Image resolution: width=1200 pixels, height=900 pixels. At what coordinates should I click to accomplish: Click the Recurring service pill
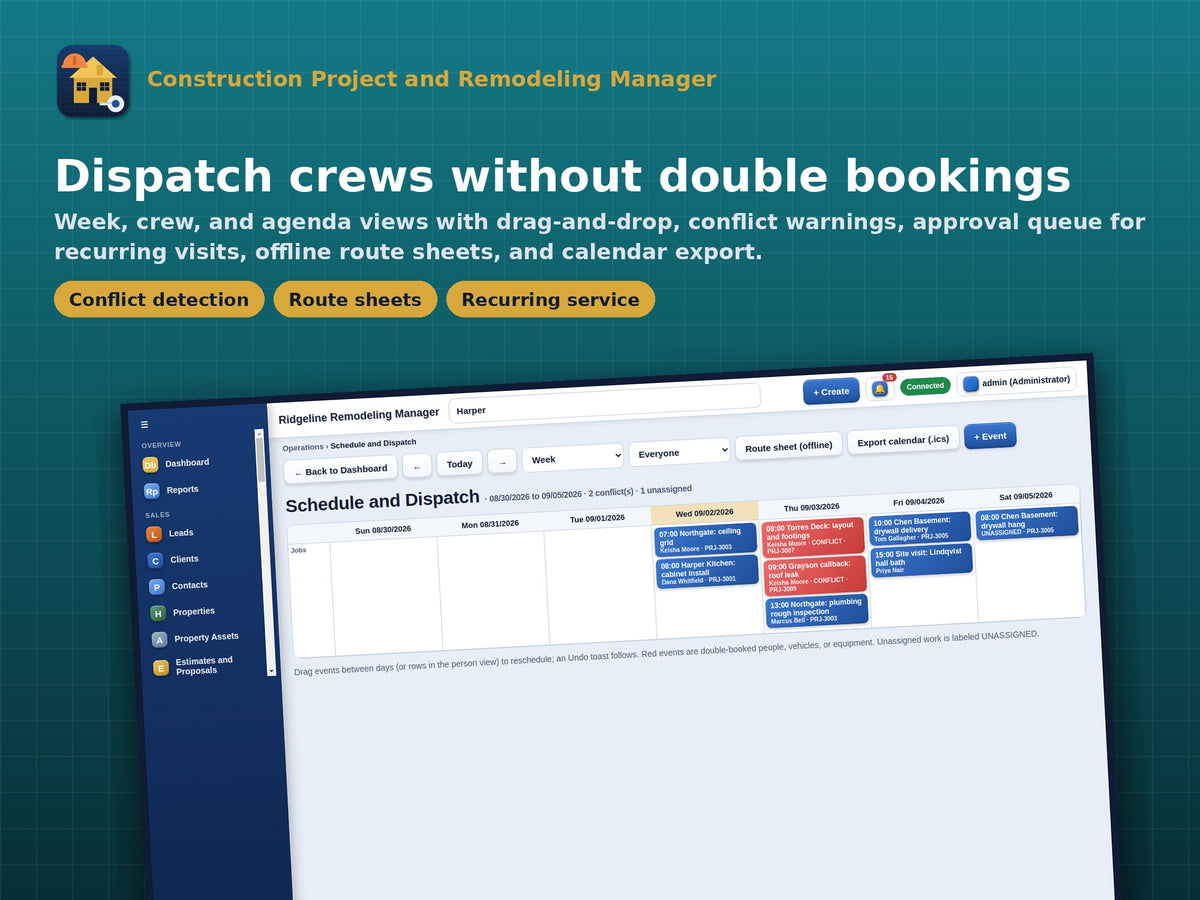(550, 299)
